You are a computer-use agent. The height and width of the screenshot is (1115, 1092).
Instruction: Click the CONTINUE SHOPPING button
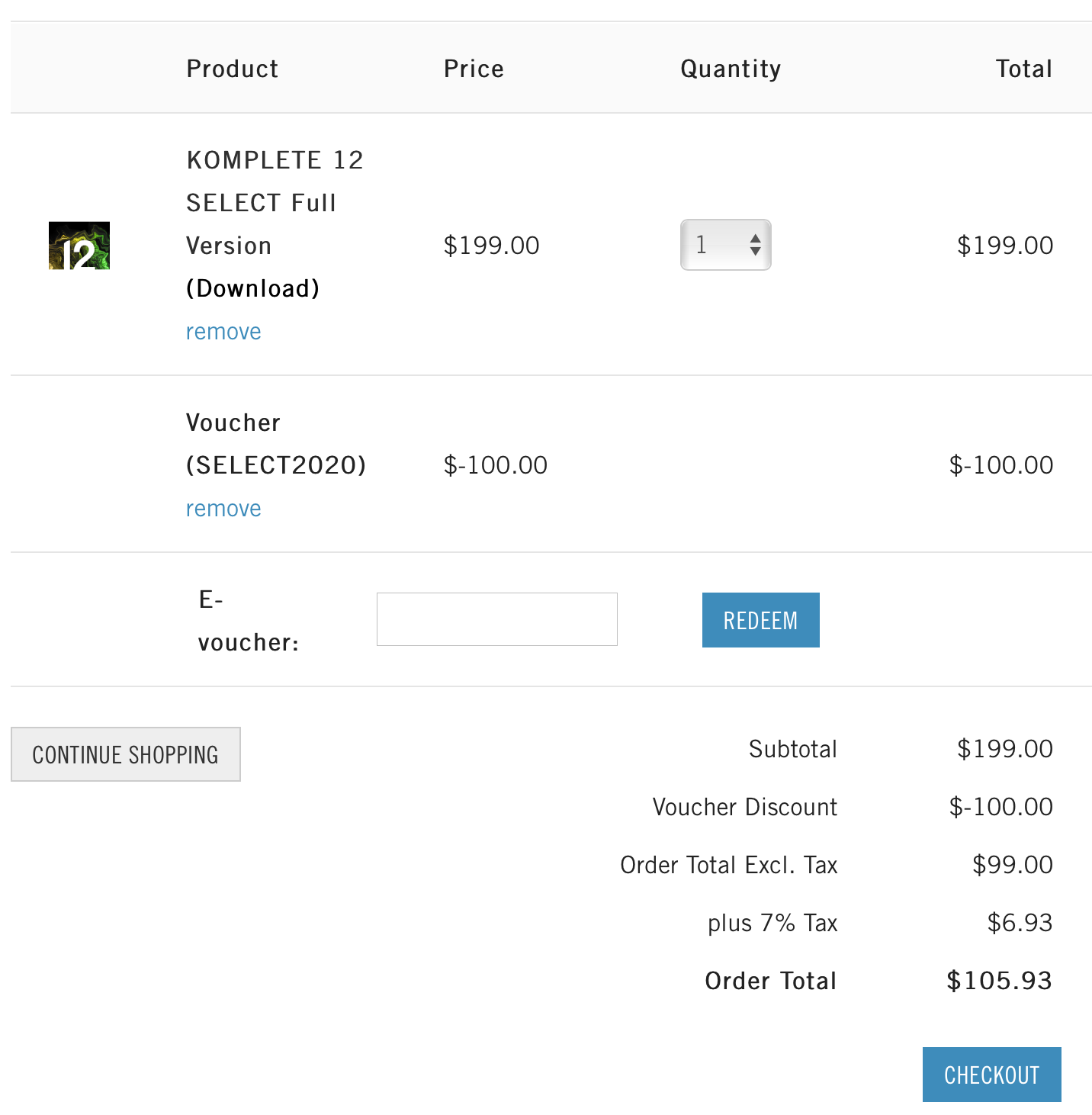point(126,754)
